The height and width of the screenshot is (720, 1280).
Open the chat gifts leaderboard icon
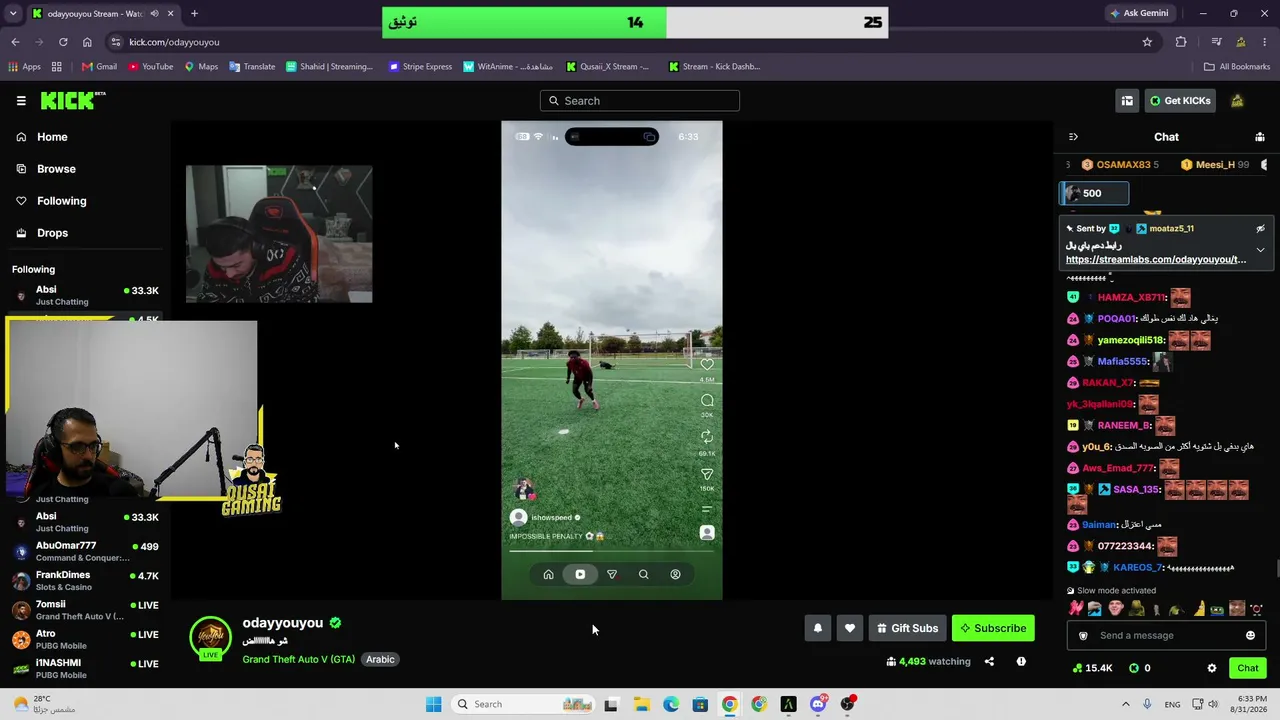(1260, 137)
